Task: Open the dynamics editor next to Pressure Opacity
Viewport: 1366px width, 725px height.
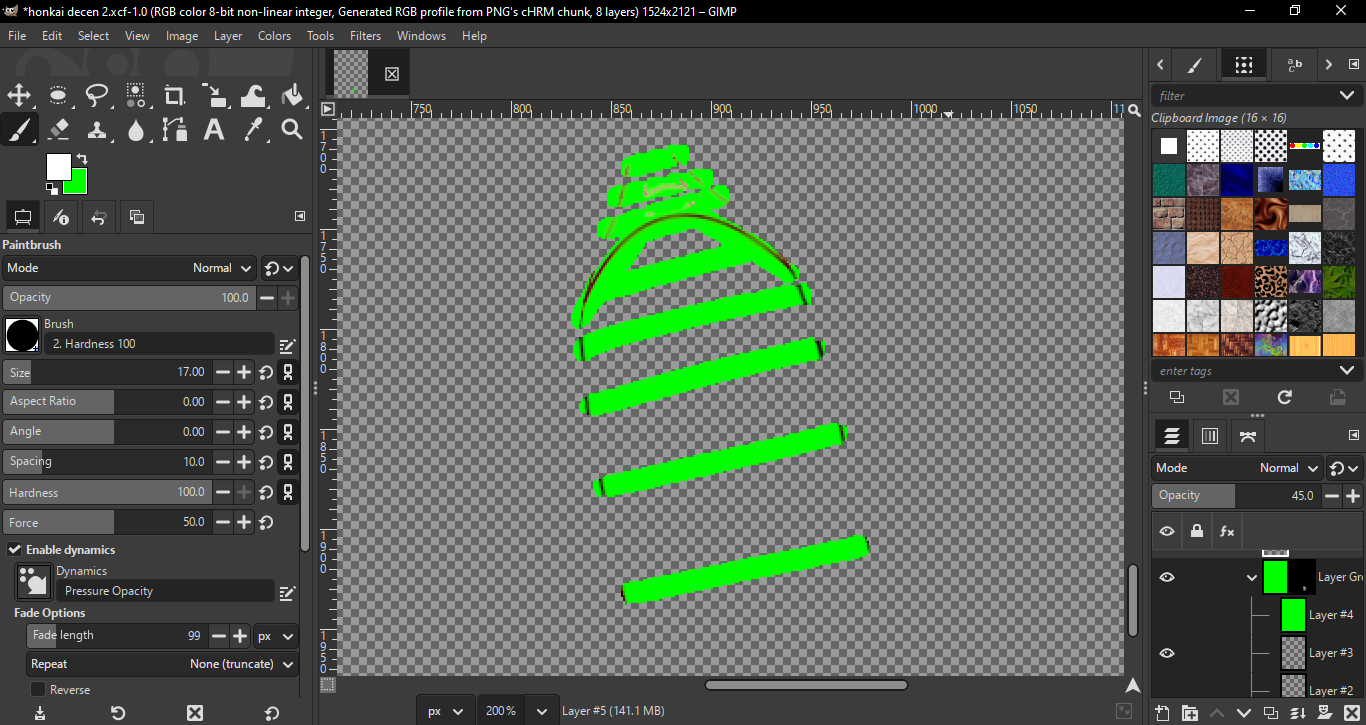Action: [x=287, y=592]
